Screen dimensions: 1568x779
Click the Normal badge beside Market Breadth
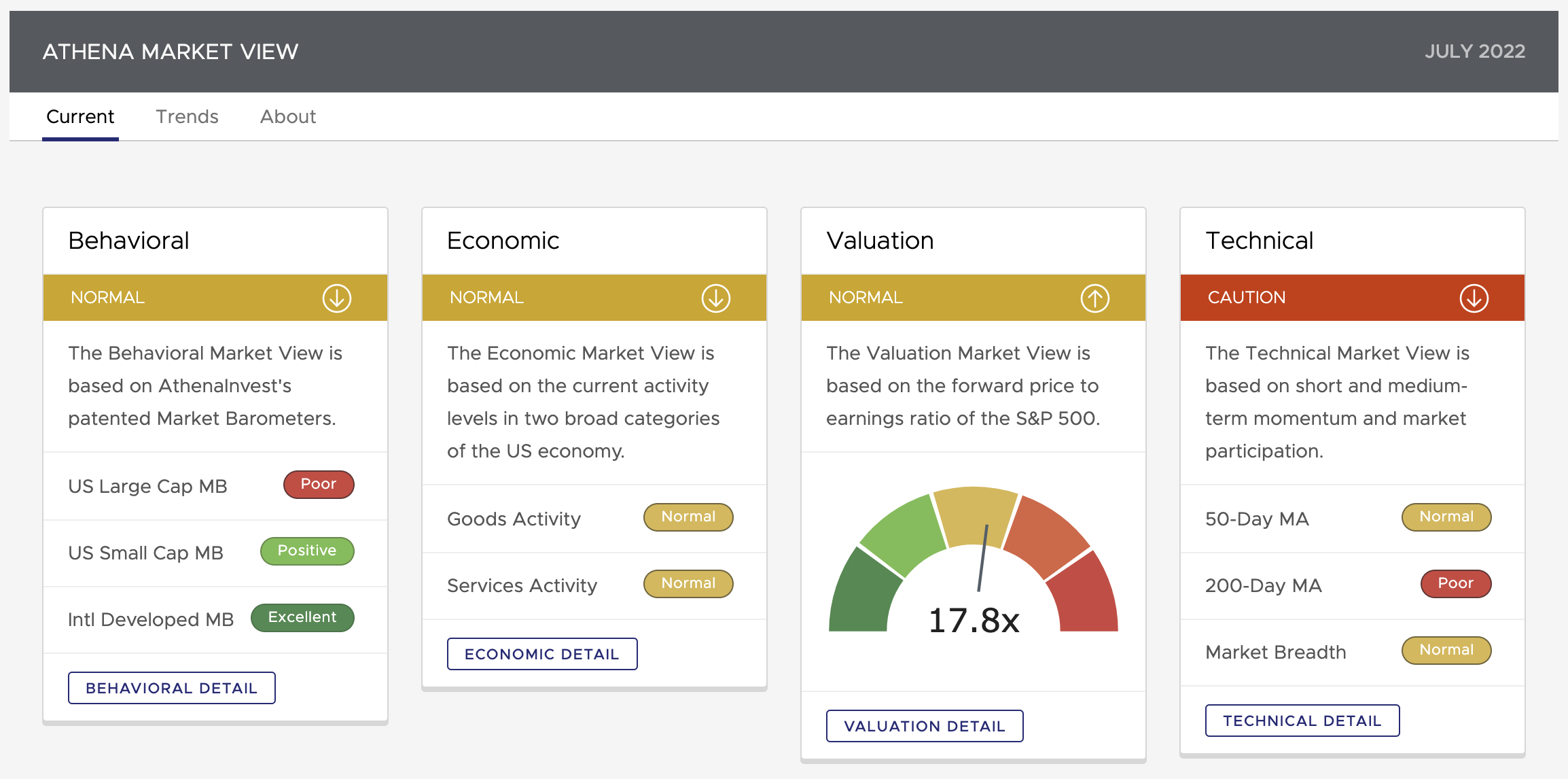[x=1446, y=650]
